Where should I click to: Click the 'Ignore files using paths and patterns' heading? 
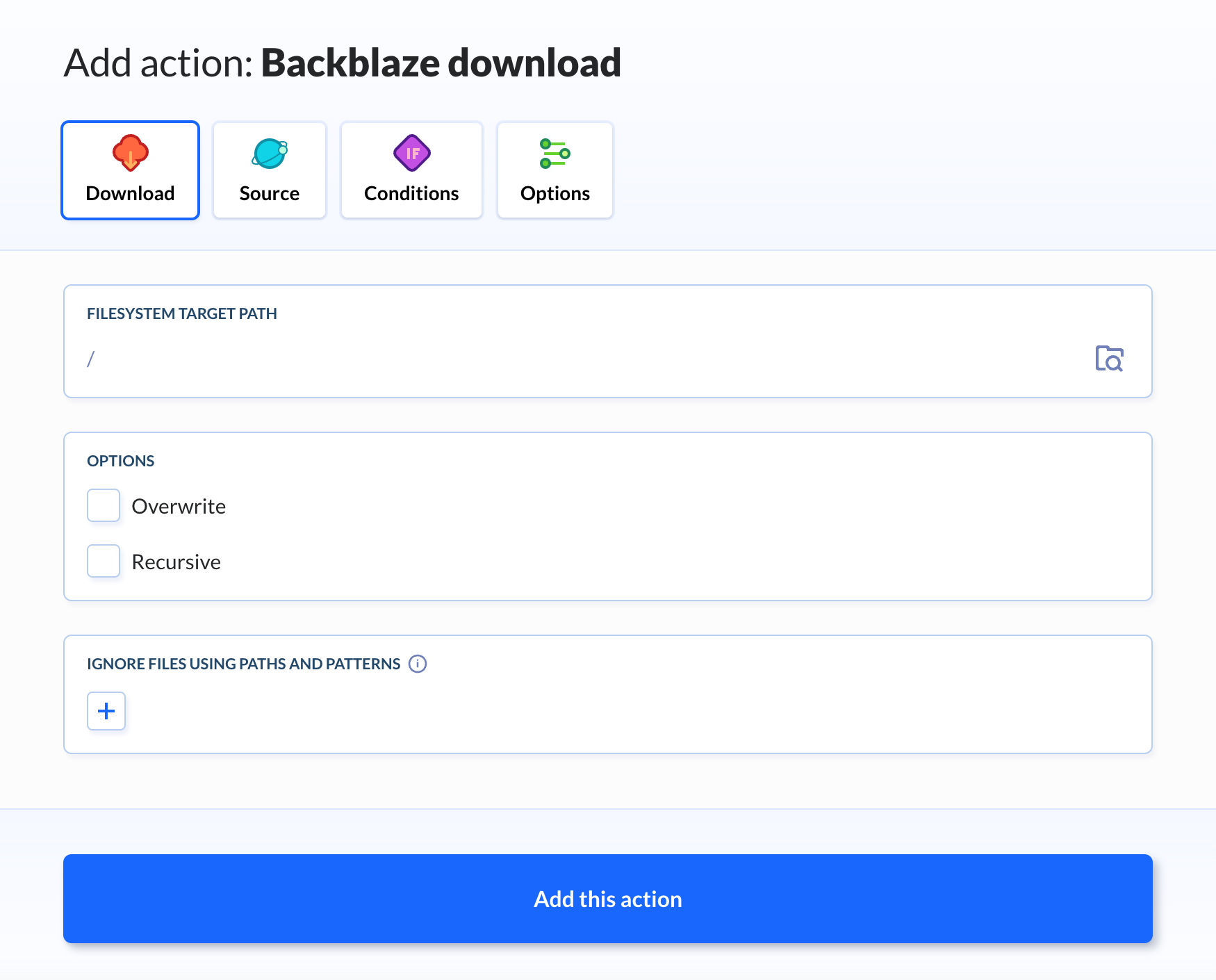(244, 664)
